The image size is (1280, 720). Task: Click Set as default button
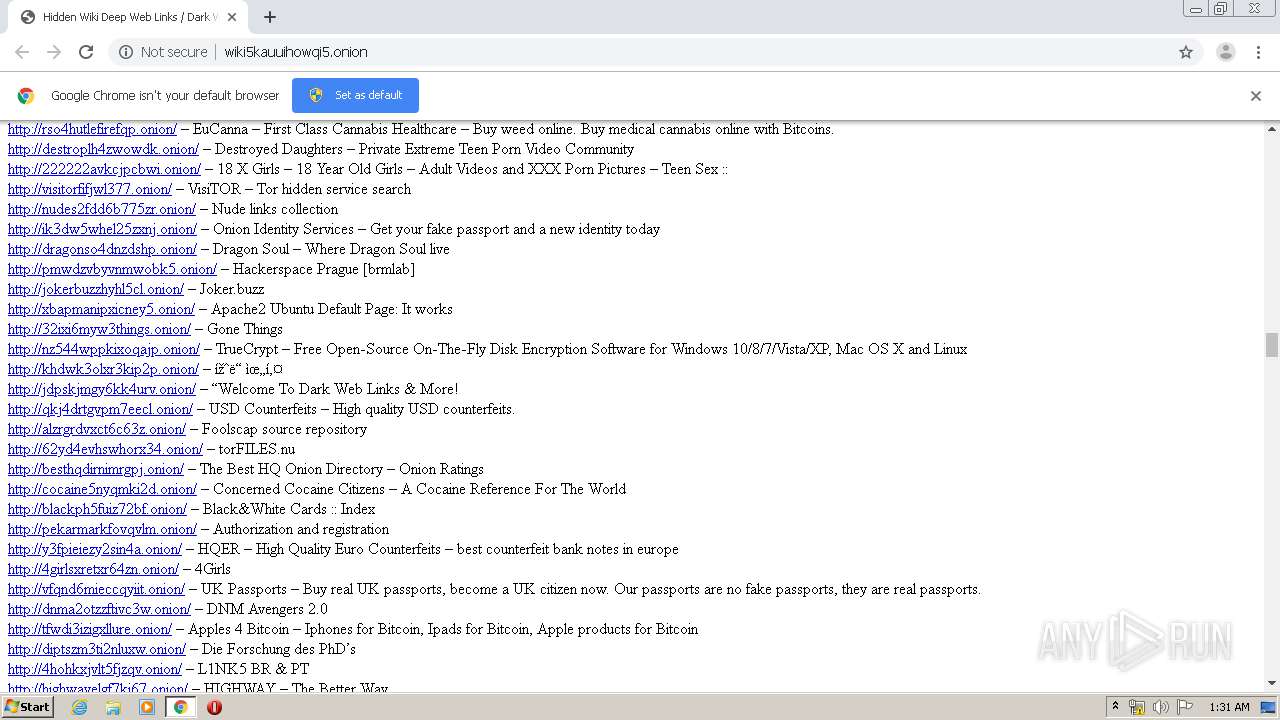pos(355,95)
